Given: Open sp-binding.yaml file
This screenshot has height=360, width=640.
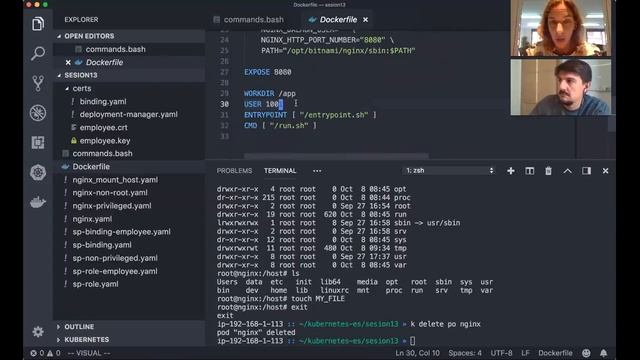Looking at the screenshot, I should pyautogui.click(x=102, y=245).
